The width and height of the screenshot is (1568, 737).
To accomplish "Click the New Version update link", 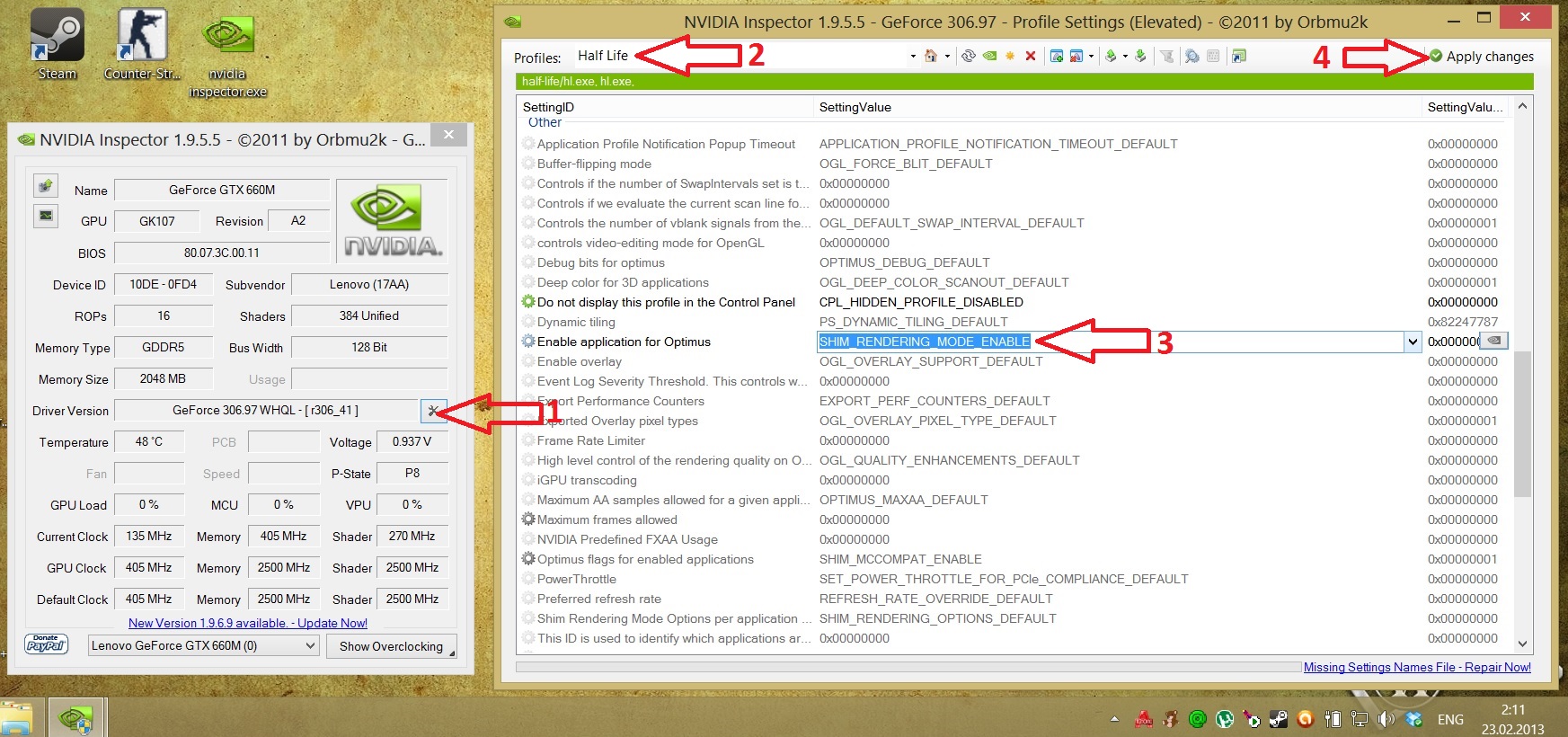I will coord(247,623).
